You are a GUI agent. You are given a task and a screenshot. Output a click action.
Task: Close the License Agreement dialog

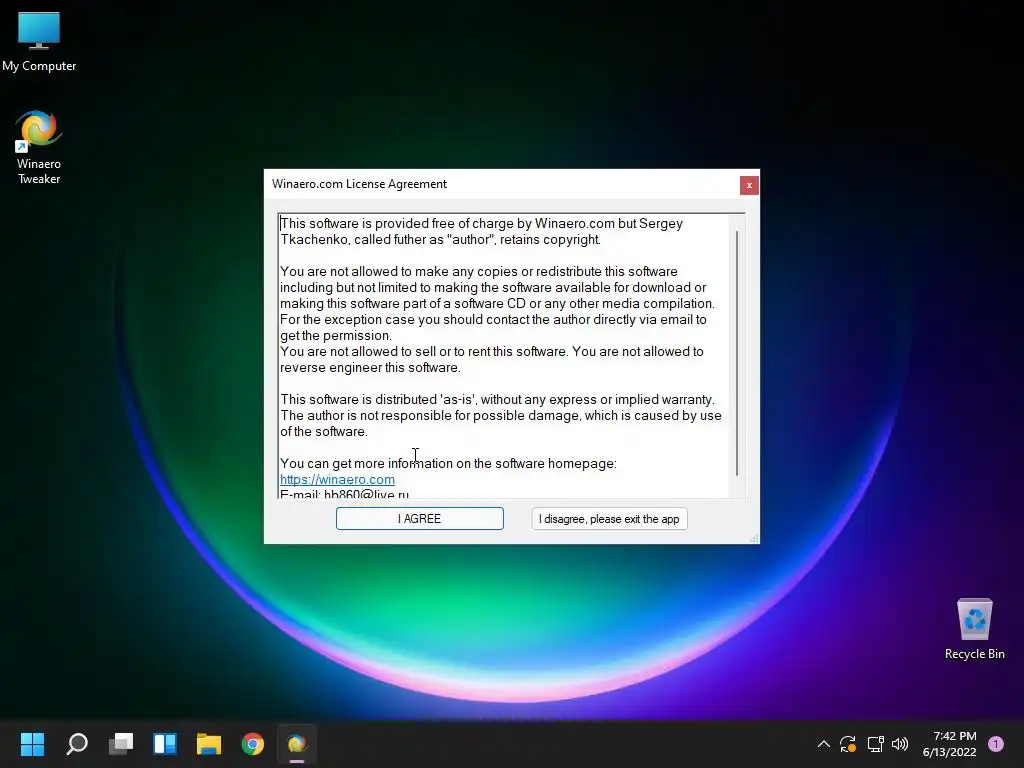(x=749, y=185)
